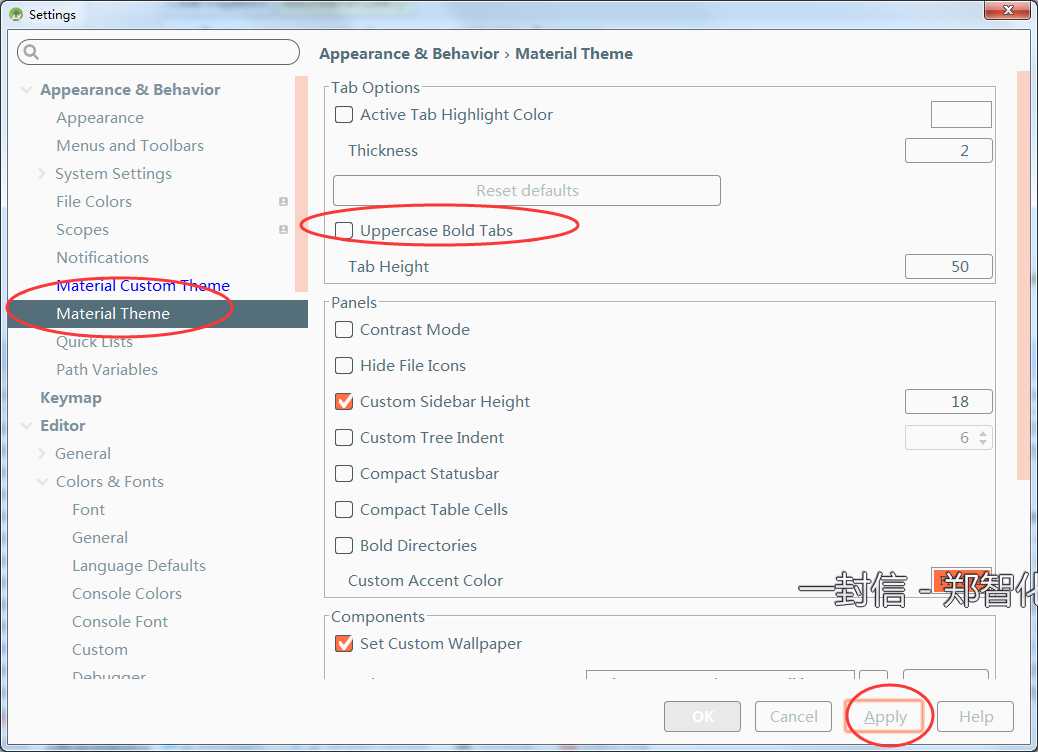Screen dimensions: 1038x752
Task: Click the search magnifier icon
Action: 31,52
